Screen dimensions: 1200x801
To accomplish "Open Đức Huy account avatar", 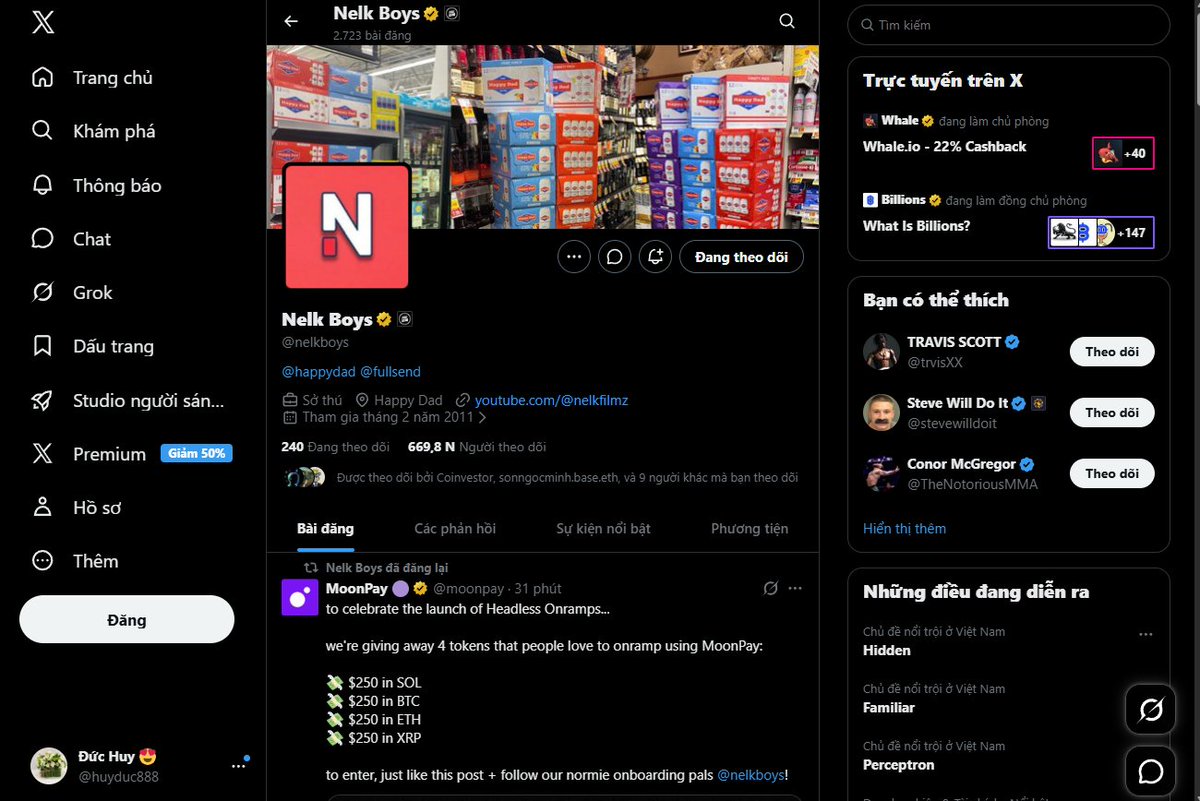I will tap(49, 766).
